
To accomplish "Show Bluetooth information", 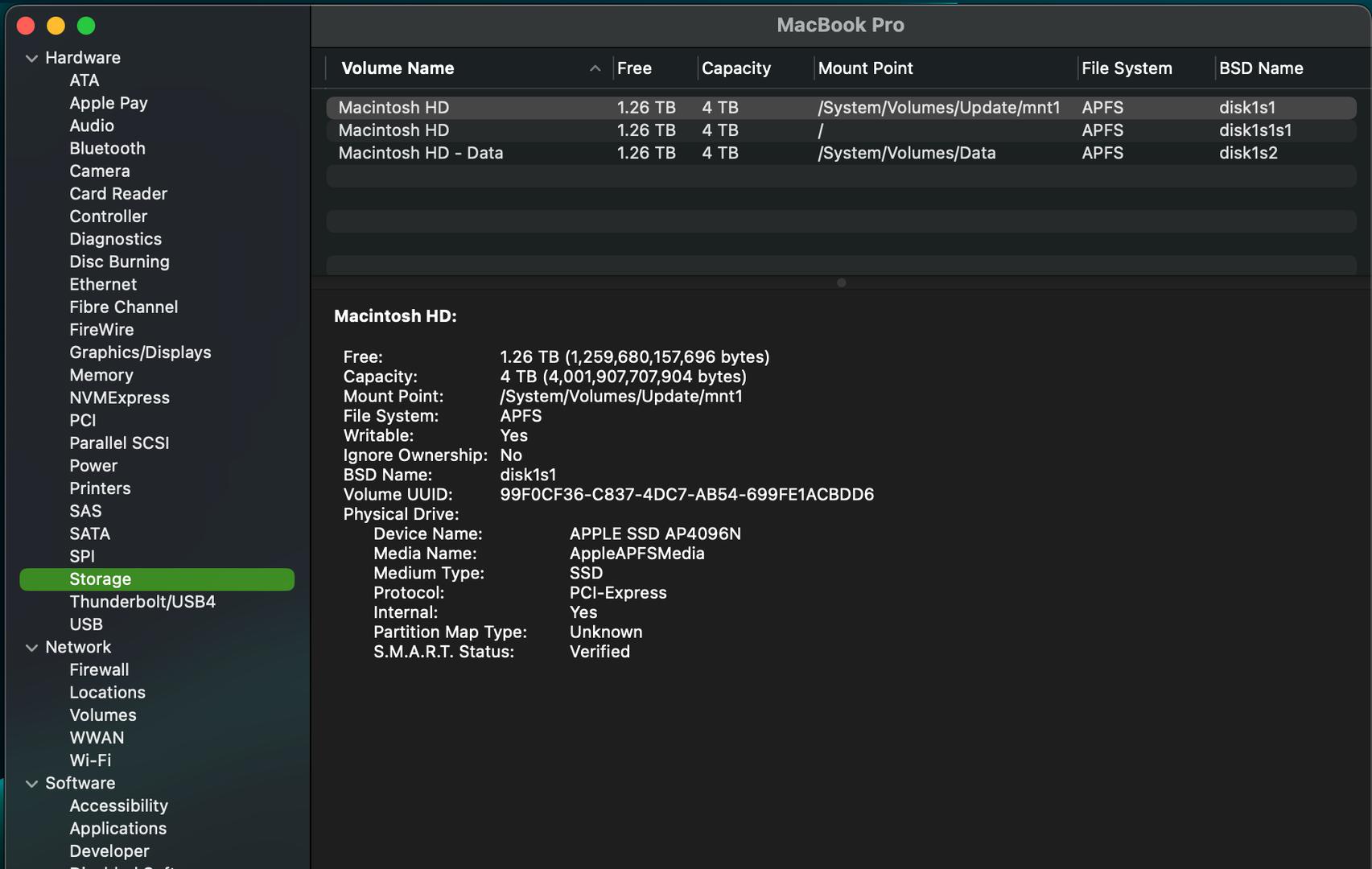I will point(107,148).
